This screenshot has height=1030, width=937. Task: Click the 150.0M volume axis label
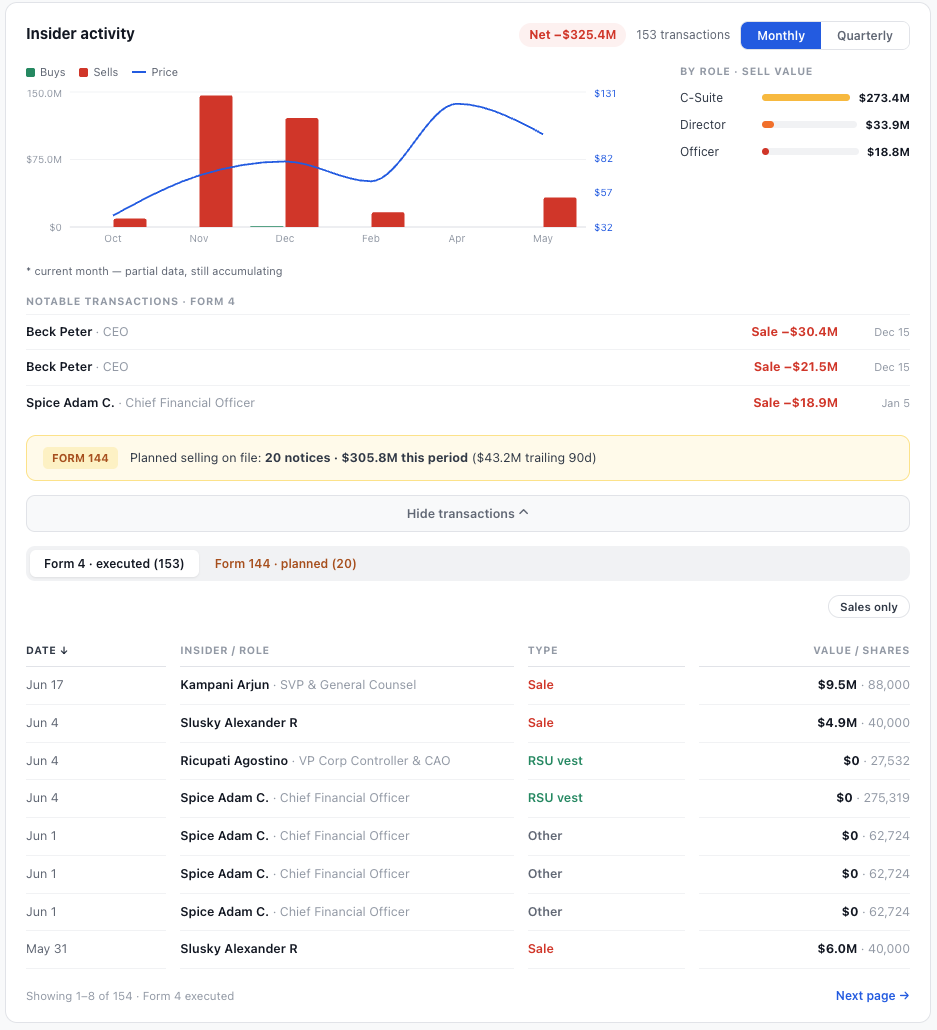coord(45,93)
